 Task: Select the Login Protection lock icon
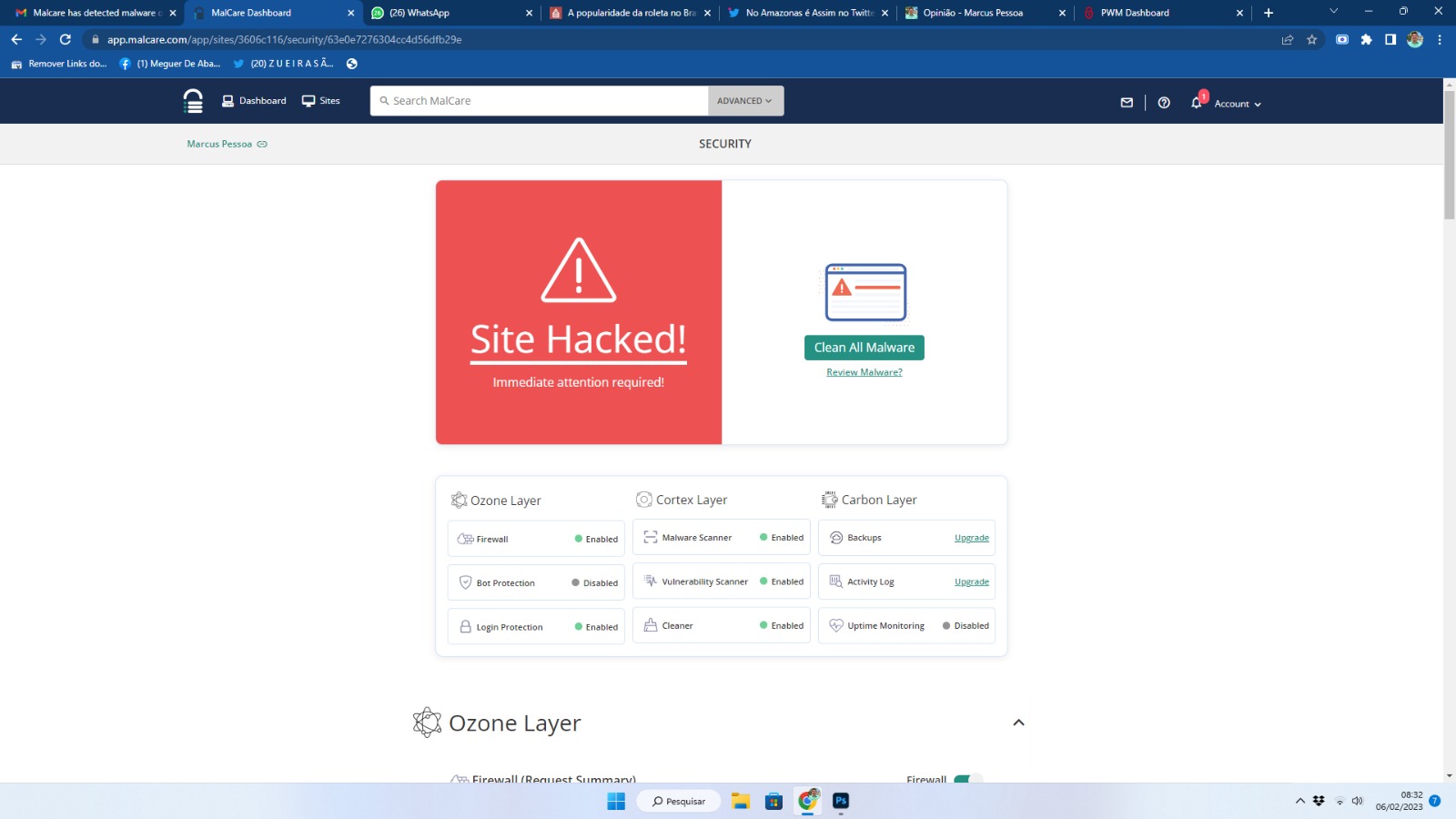point(465,627)
